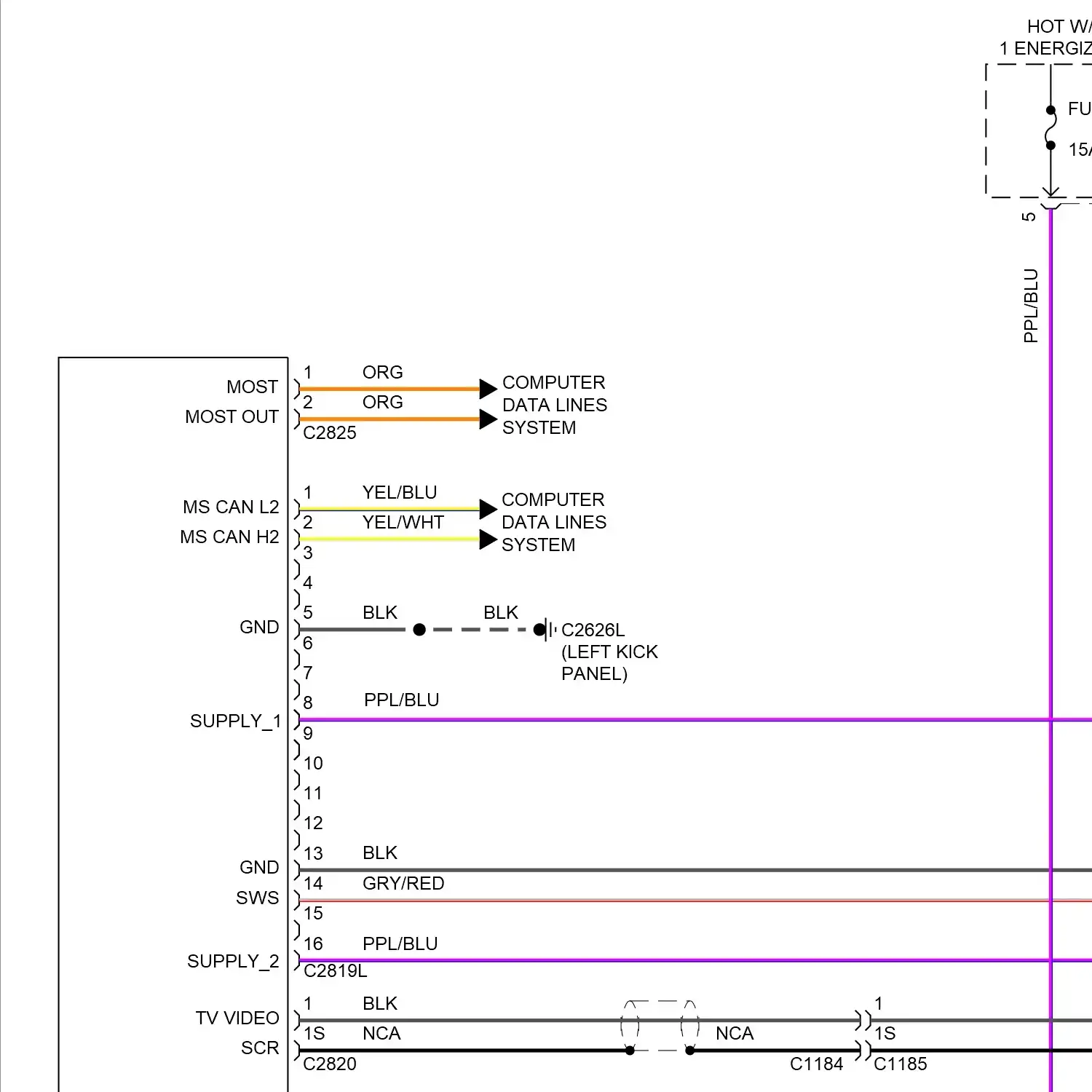The height and width of the screenshot is (1092, 1092).
Task: Click the first splice dot on GND wire
Action: click(x=419, y=630)
